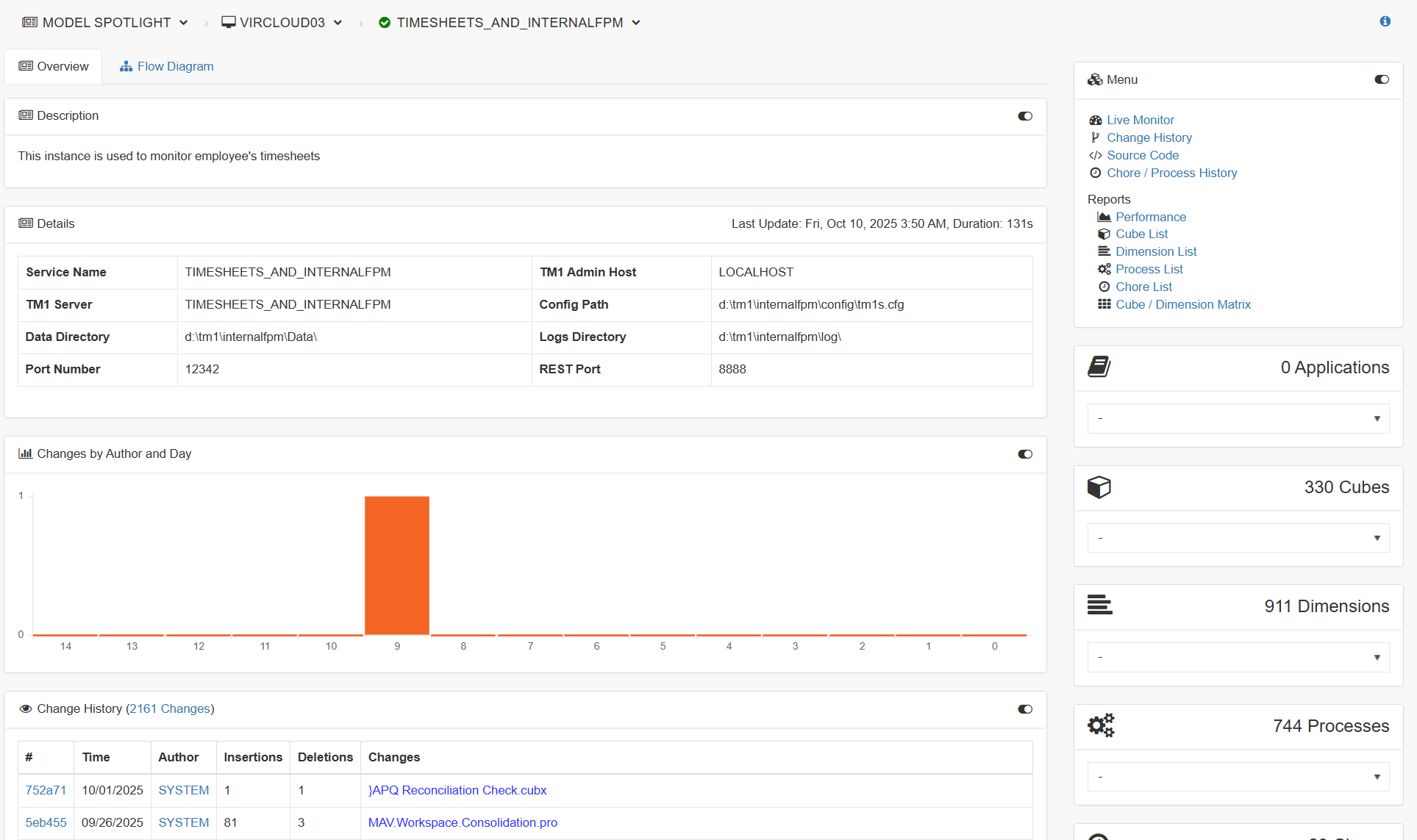Open the Live Monitor link
The height and width of the screenshot is (840, 1417).
pos(1141,120)
